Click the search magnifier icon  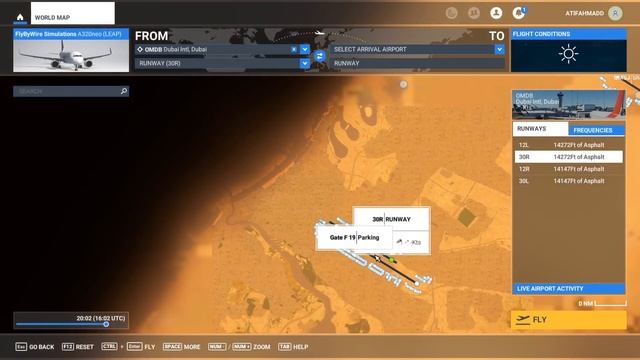[x=124, y=91]
